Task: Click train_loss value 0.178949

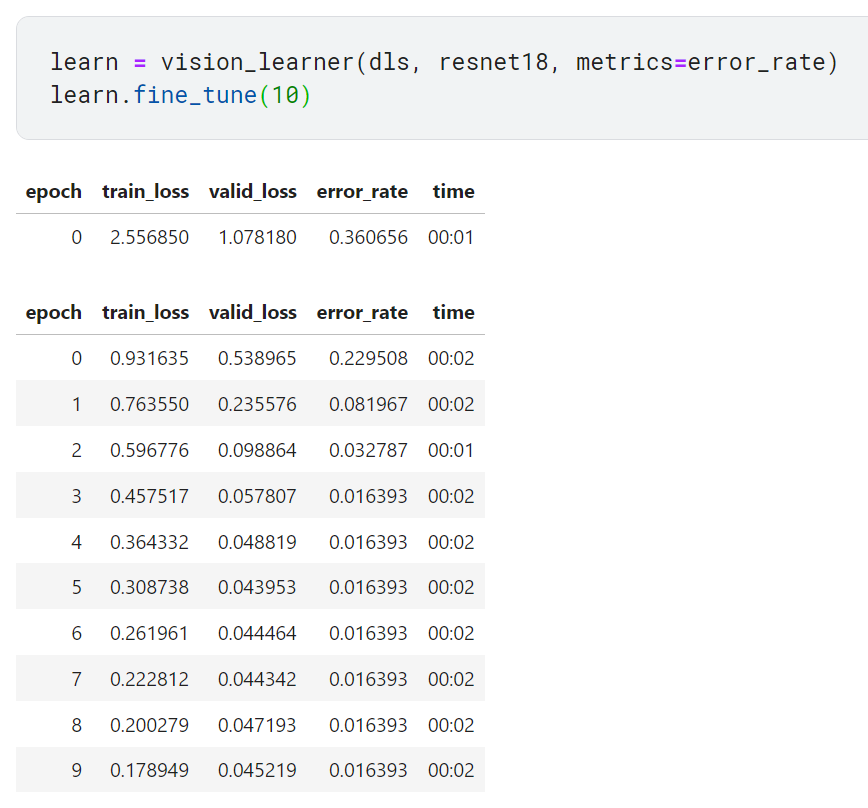Action: click(x=149, y=770)
